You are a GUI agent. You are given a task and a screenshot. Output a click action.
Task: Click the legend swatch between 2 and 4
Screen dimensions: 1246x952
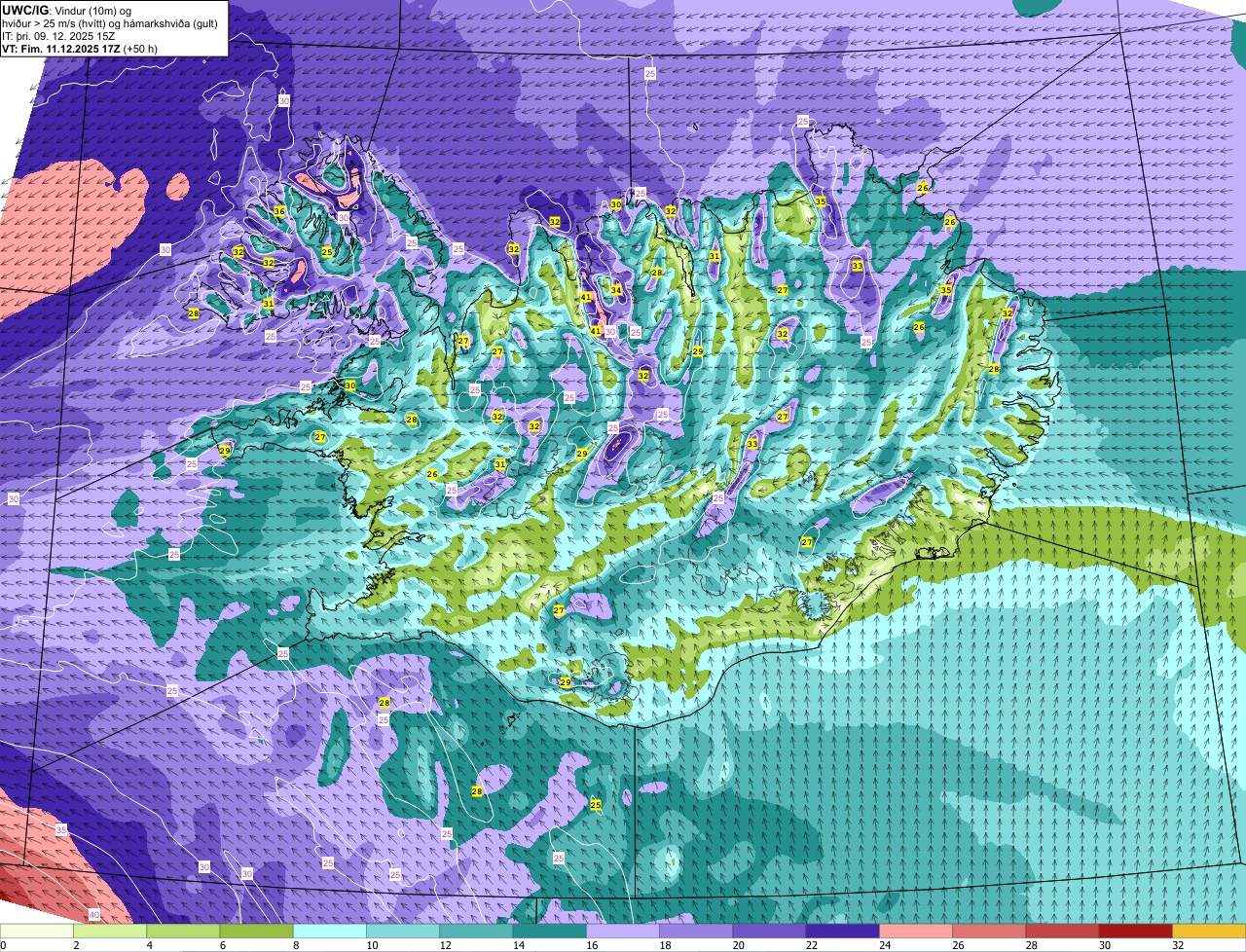point(110,932)
